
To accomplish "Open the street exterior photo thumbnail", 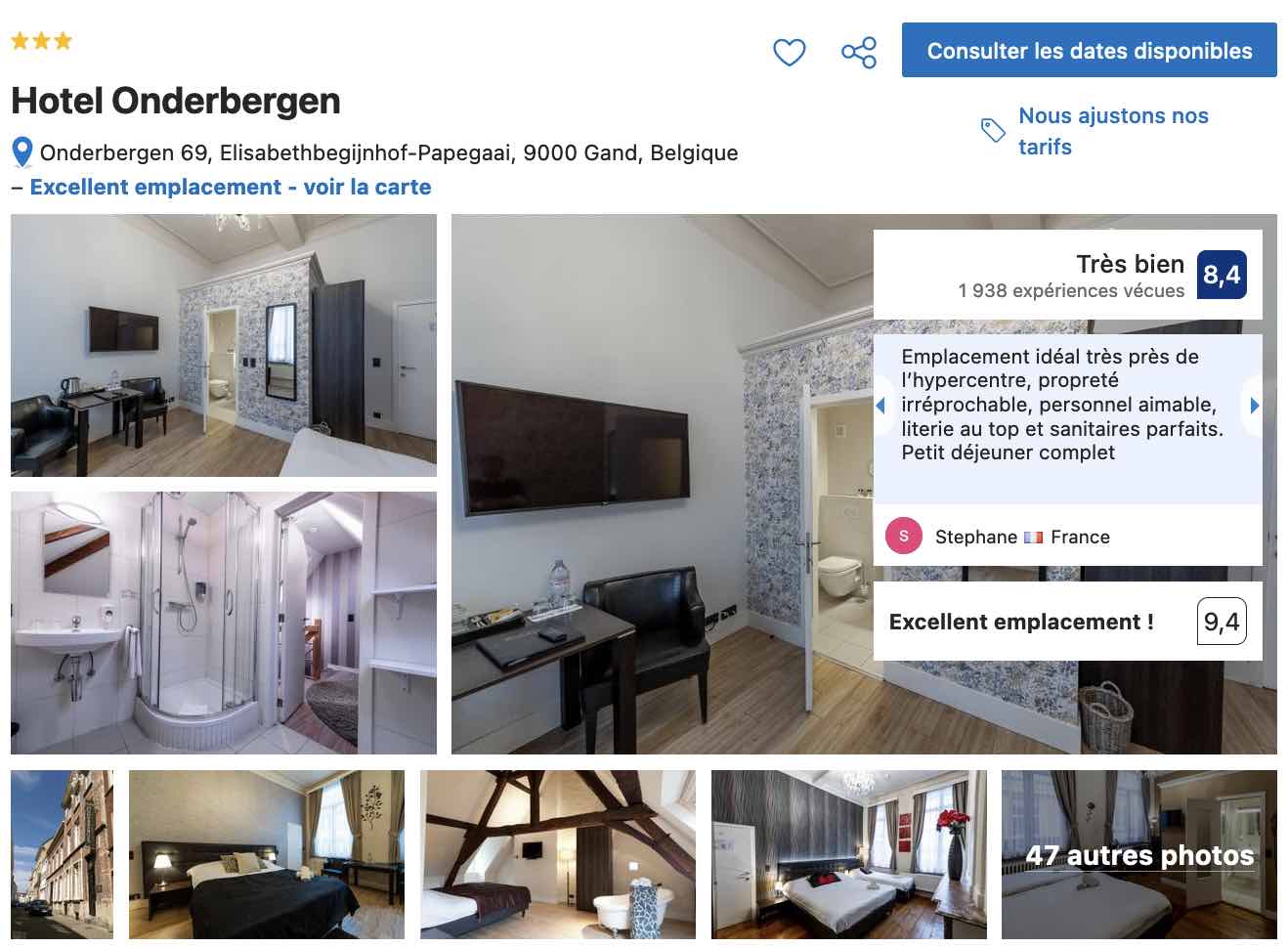I will [x=62, y=854].
